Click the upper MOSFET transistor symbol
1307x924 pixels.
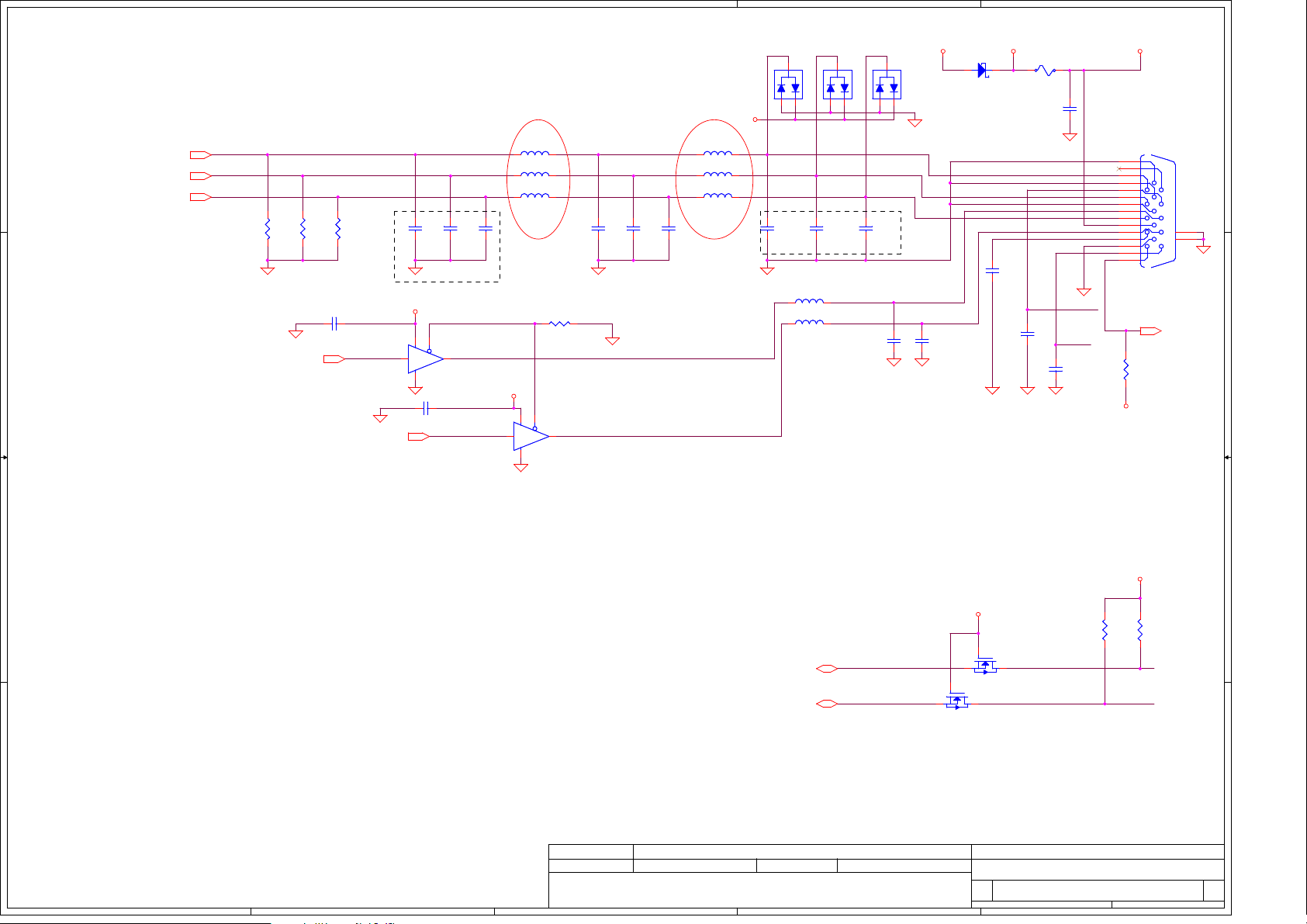click(985, 666)
